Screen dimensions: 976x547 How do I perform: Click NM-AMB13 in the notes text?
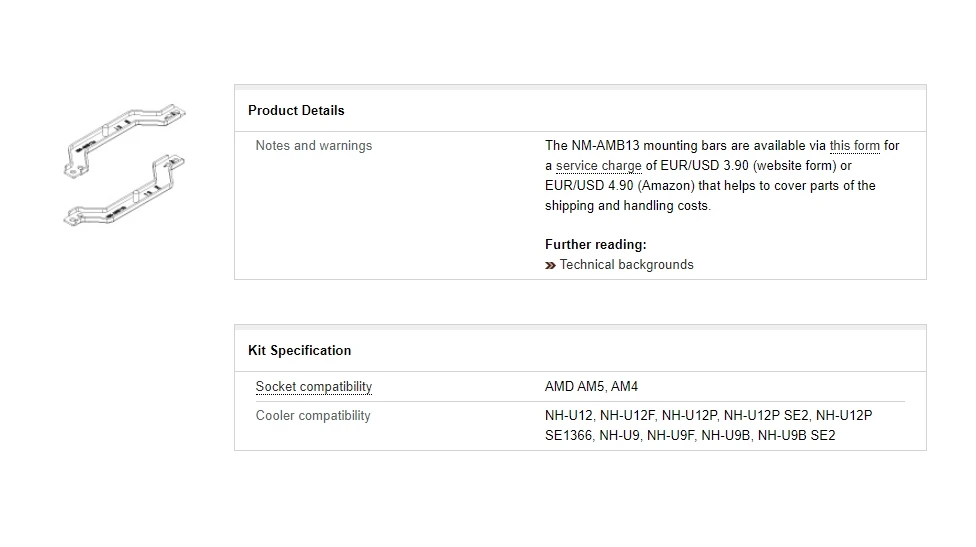point(605,146)
